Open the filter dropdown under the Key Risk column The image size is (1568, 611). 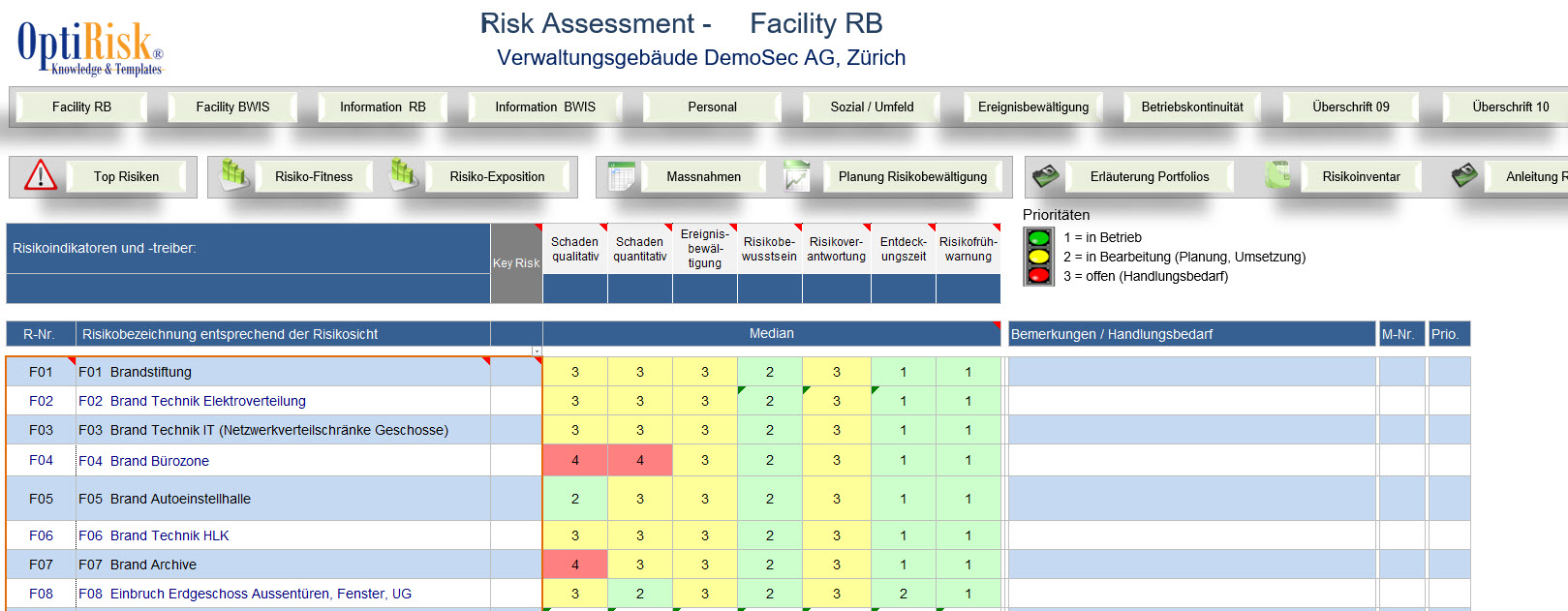coord(537,351)
